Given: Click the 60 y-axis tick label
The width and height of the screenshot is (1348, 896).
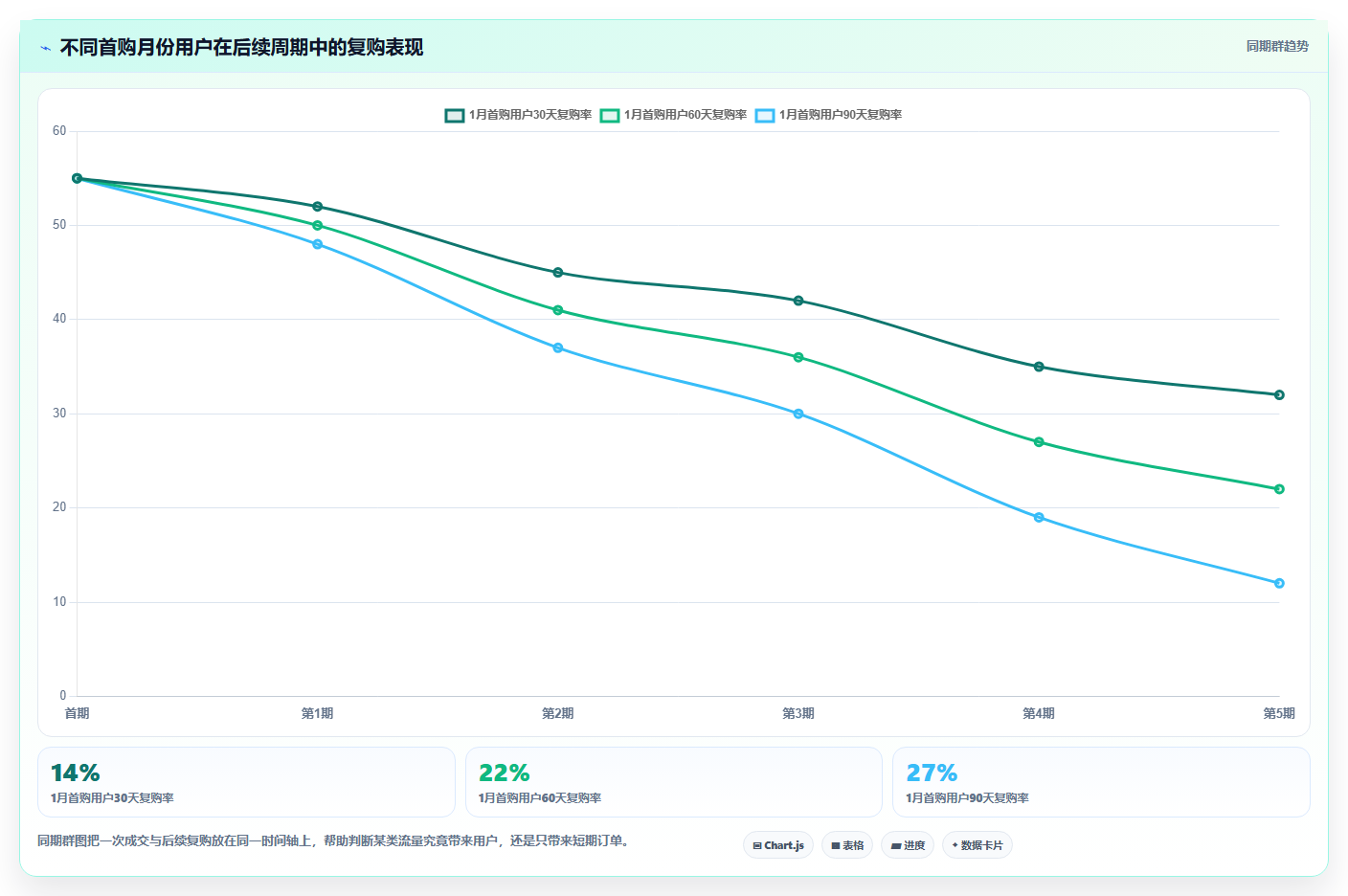Looking at the screenshot, I should 59,131.
